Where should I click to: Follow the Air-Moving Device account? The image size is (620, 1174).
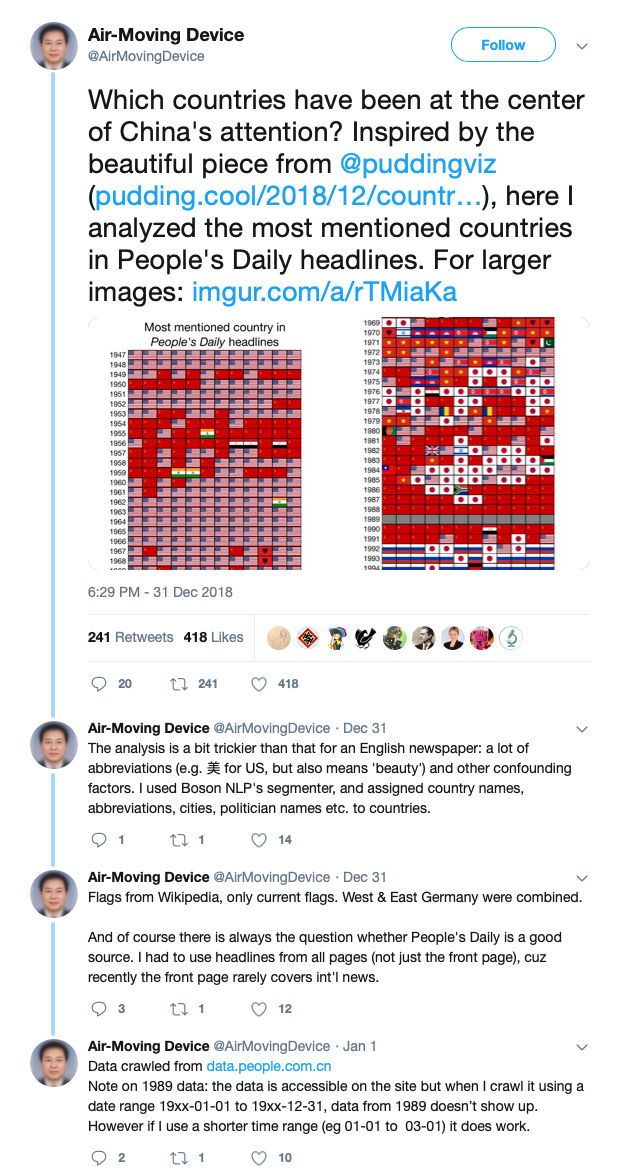pos(502,45)
